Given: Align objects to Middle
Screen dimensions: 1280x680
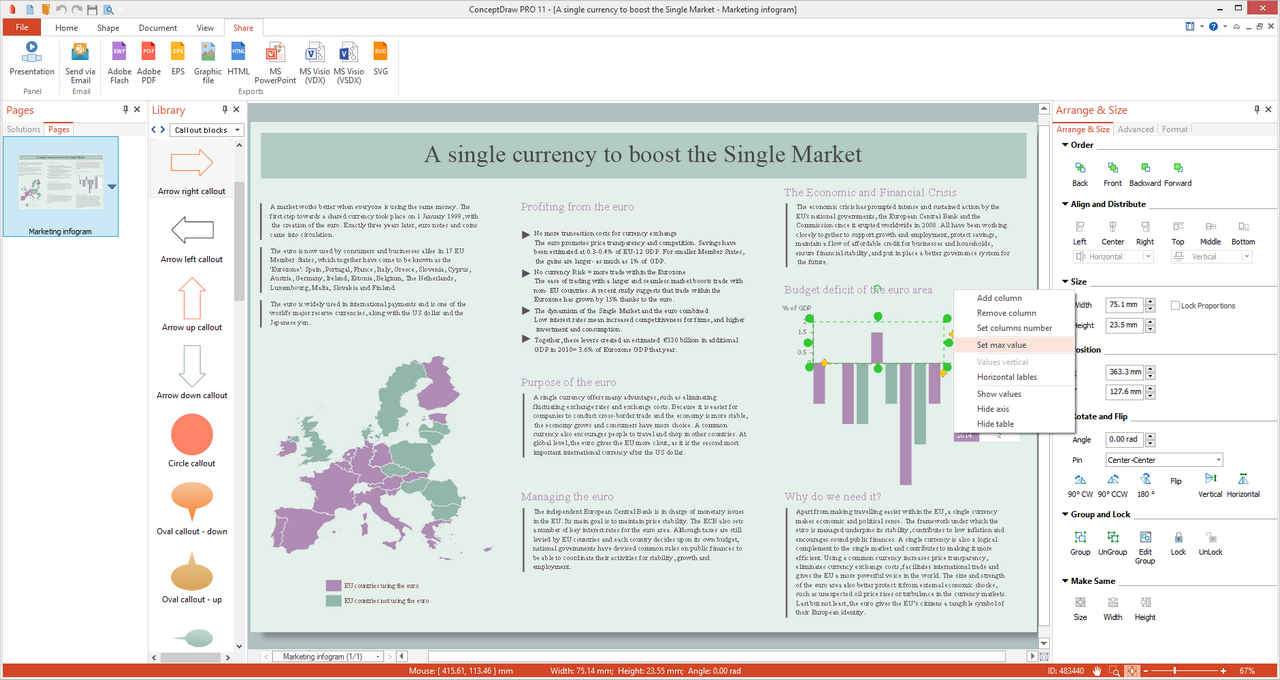Looking at the screenshot, I should 1210,233.
